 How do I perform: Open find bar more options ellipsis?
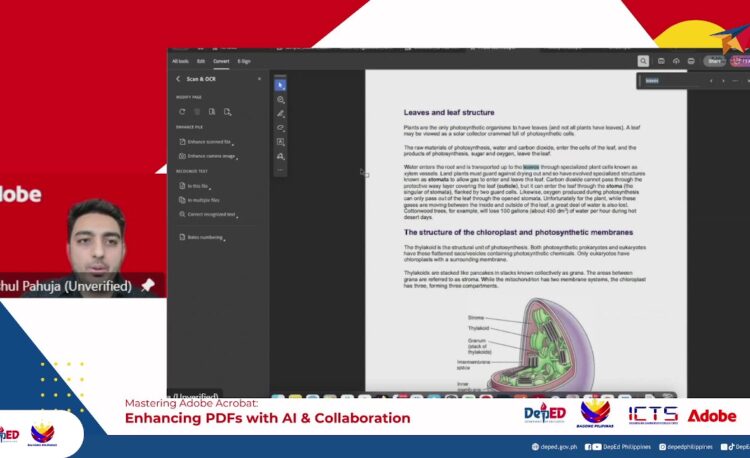[x=735, y=81]
